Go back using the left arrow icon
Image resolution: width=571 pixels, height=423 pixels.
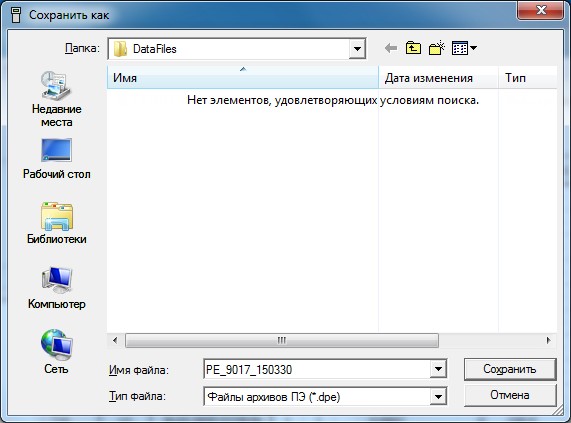(x=391, y=48)
